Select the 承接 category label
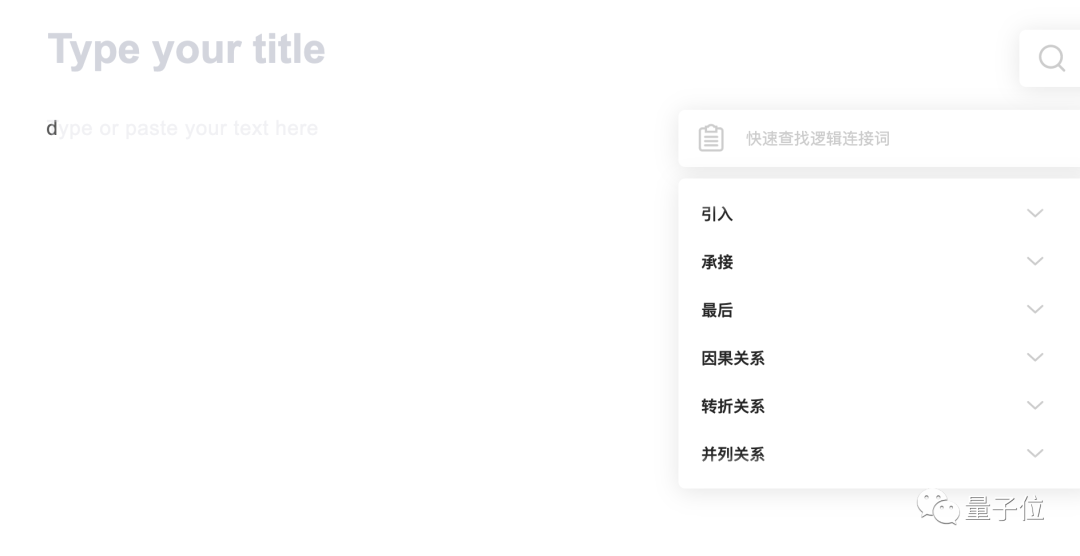The height and width of the screenshot is (556, 1080). [x=717, y=262]
